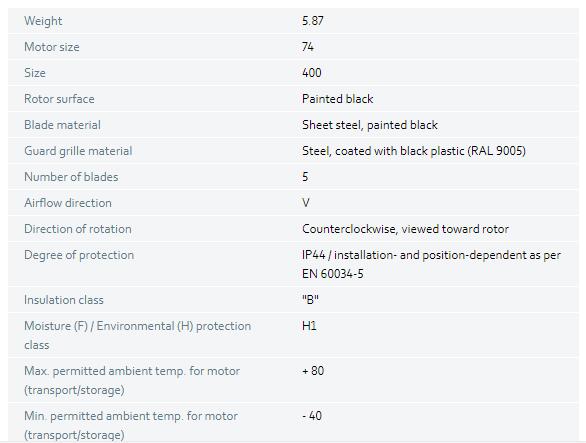
Task: Select the IP44 protection value text
Action: (x=431, y=264)
